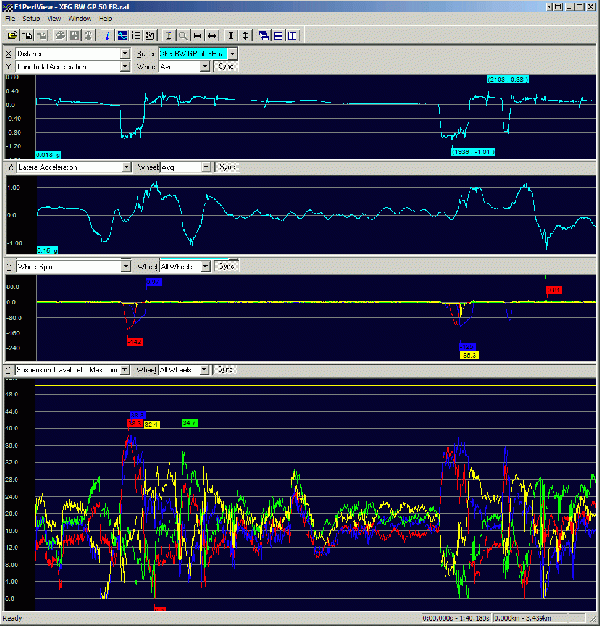Toggle Sync on Lateral Acceleration graph
Viewport: 600px width, 626px height.
pos(226,167)
